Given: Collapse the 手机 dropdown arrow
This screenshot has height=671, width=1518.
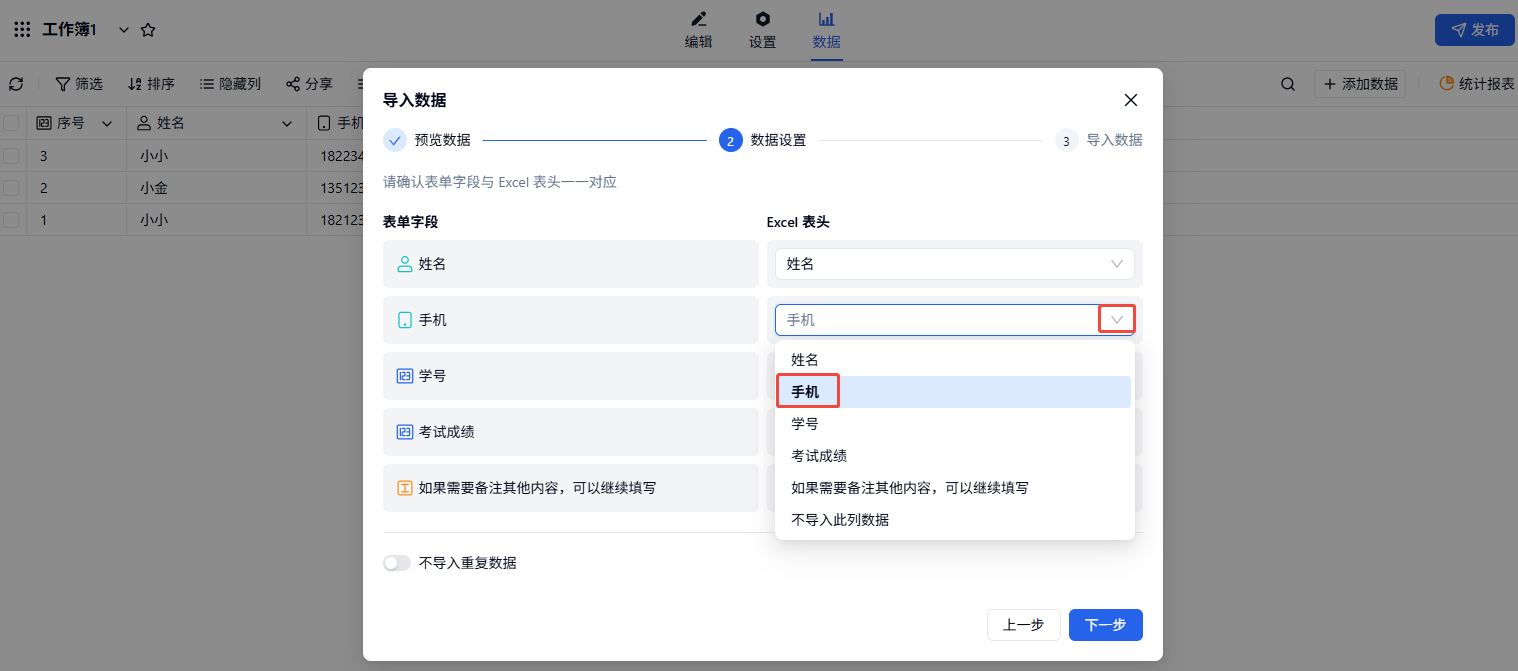Looking at the screenshot, I should pyautogui.click(x=1117, y=320).
